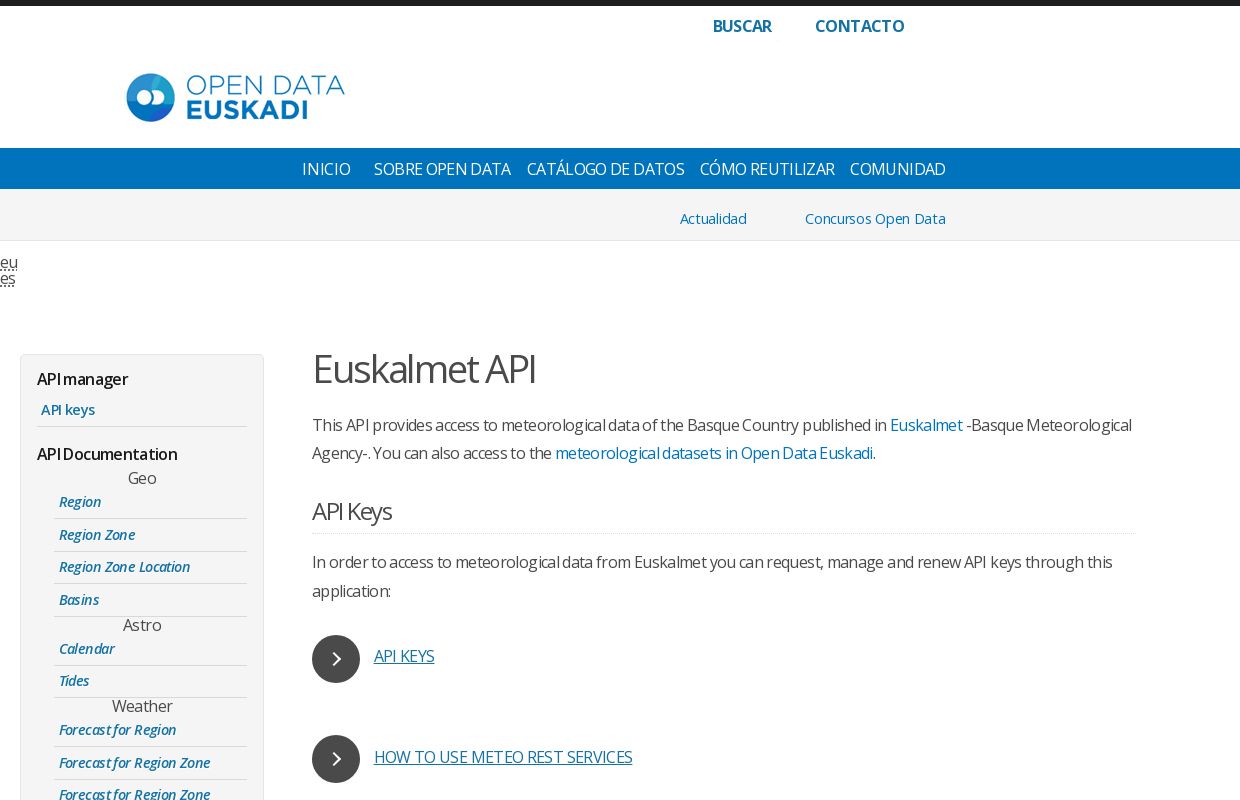The image size is (1240, 800).
Task: Click the Open Data Euskadi logo
Action: click(235, 97)
